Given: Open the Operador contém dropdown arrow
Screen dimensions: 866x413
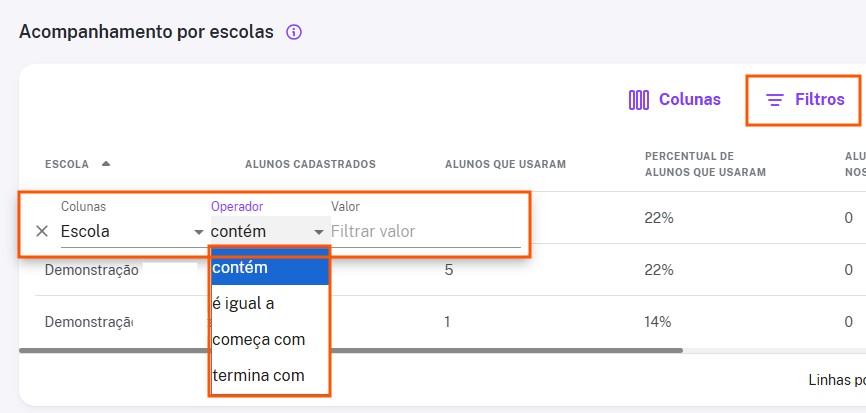Looking at the screenshot, I should click(319, 232).
